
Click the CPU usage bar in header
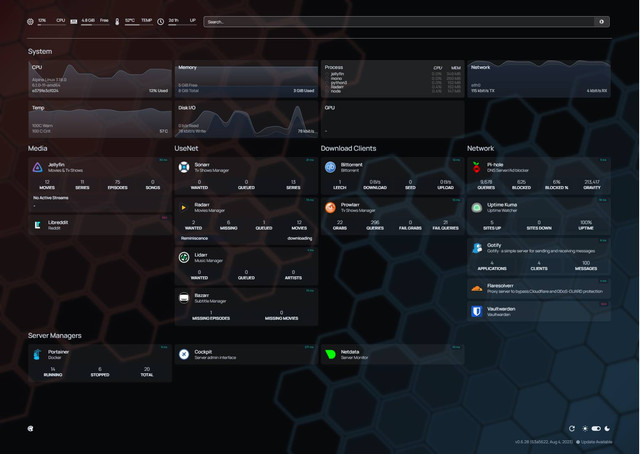pos(51,24)
